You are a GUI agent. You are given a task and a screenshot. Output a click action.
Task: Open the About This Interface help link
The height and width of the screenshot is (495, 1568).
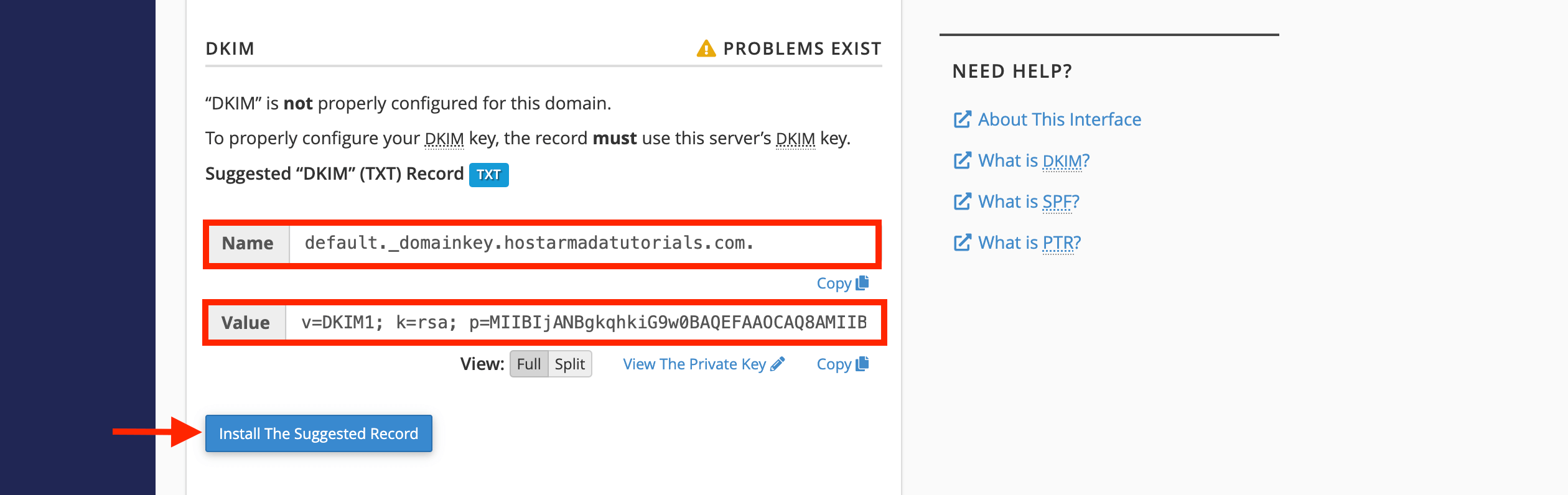coord(1060,119)
